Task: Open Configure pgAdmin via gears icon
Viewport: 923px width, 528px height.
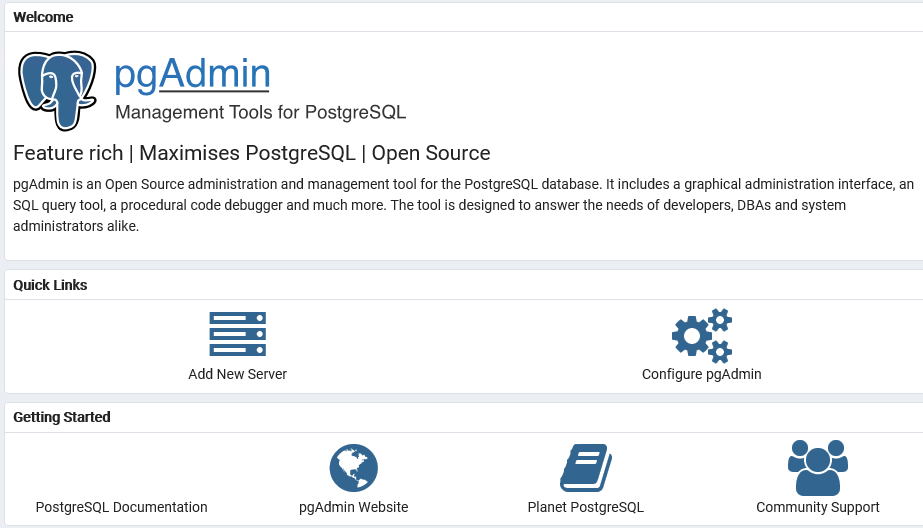Action: [x=701, y=335]
